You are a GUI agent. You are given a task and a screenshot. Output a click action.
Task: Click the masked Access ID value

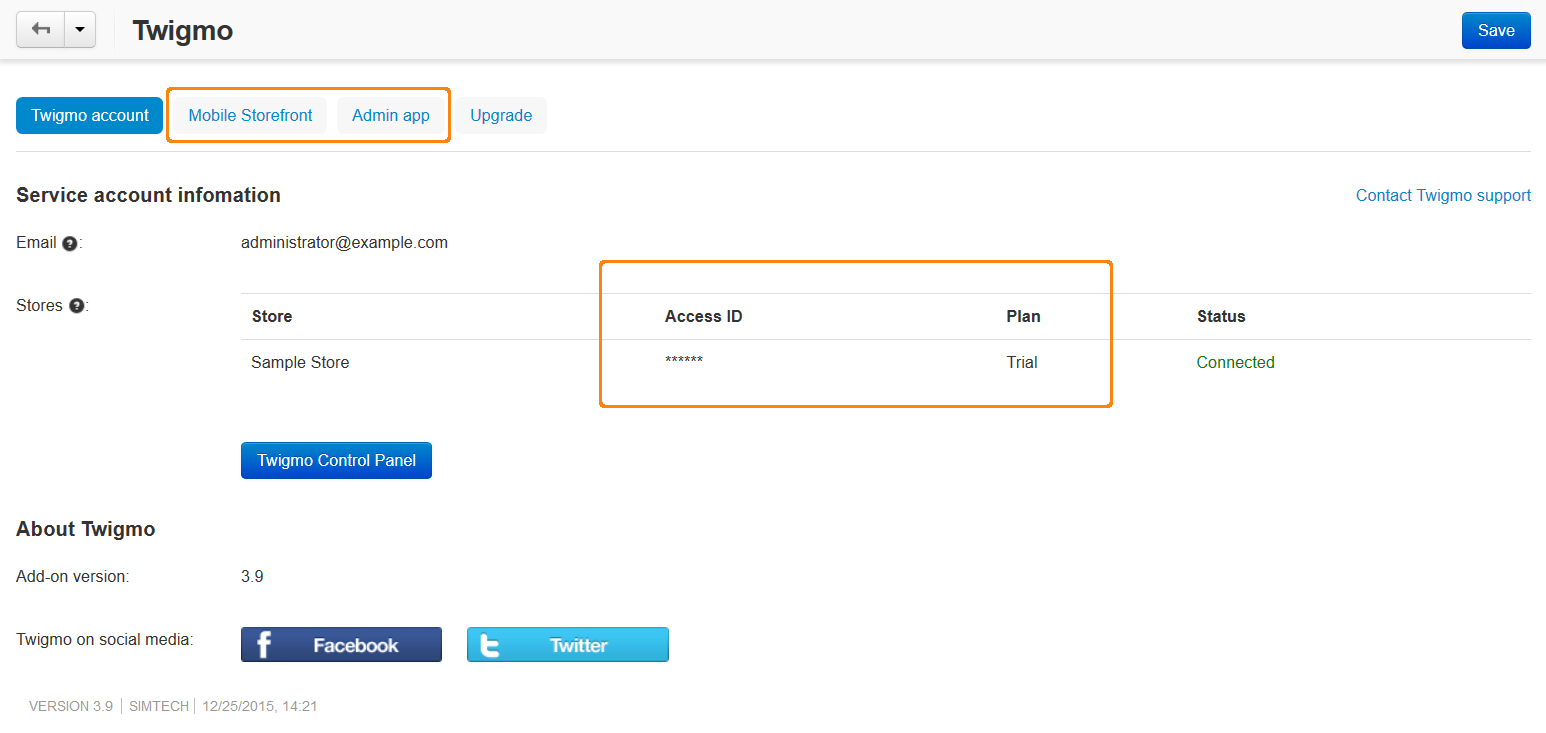[684, 361]
